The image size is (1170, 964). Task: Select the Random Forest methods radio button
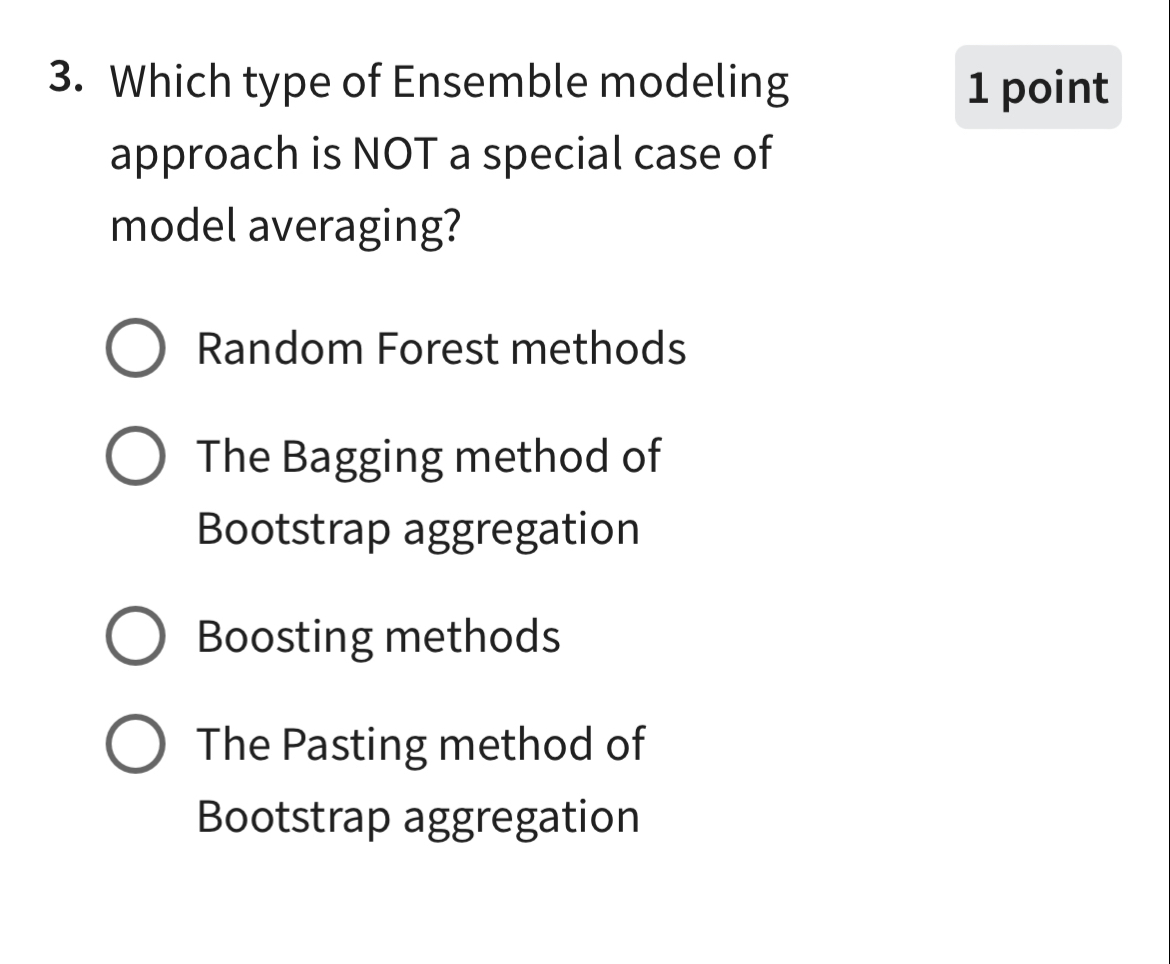pos(135,349)
